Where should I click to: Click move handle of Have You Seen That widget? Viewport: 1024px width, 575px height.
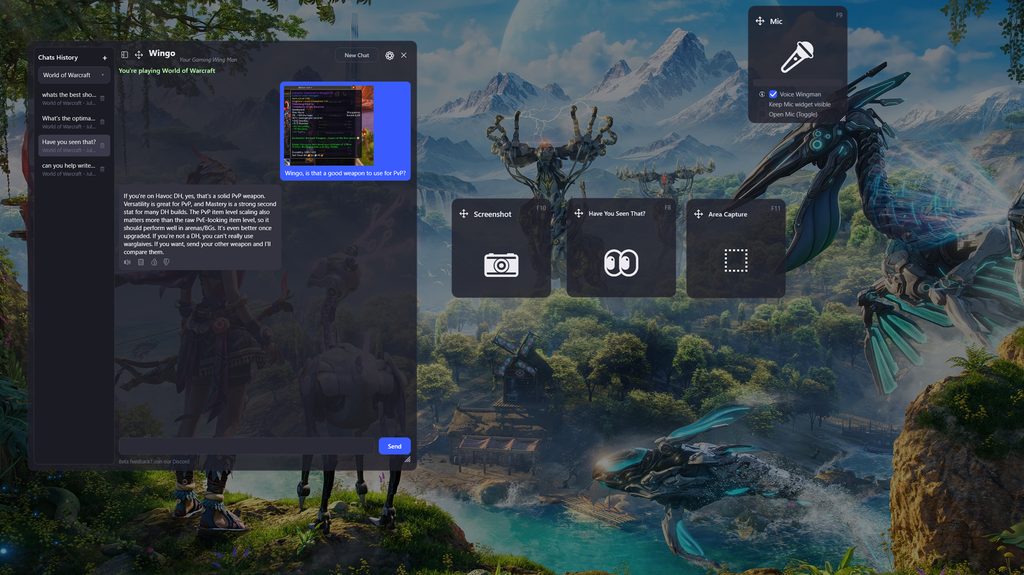(x=578, y=213)
